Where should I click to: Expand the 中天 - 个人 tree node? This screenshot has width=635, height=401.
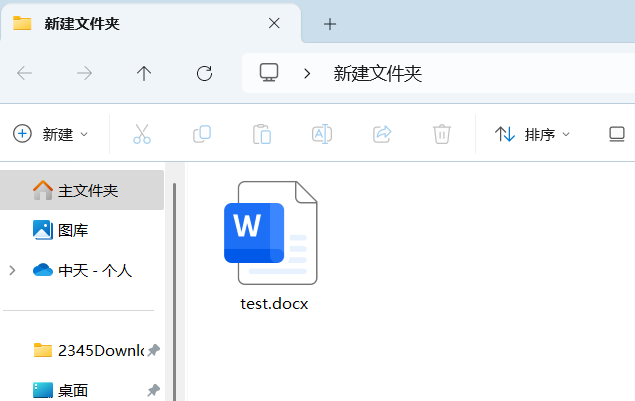pos(12,270)
